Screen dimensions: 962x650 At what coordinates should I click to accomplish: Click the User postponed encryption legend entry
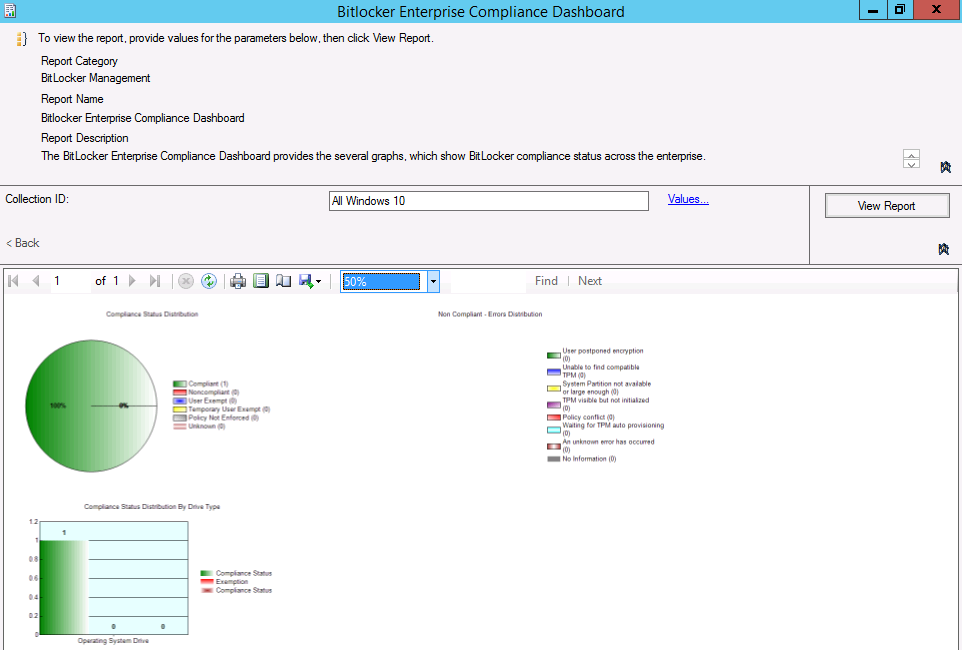tap(596, 355)
